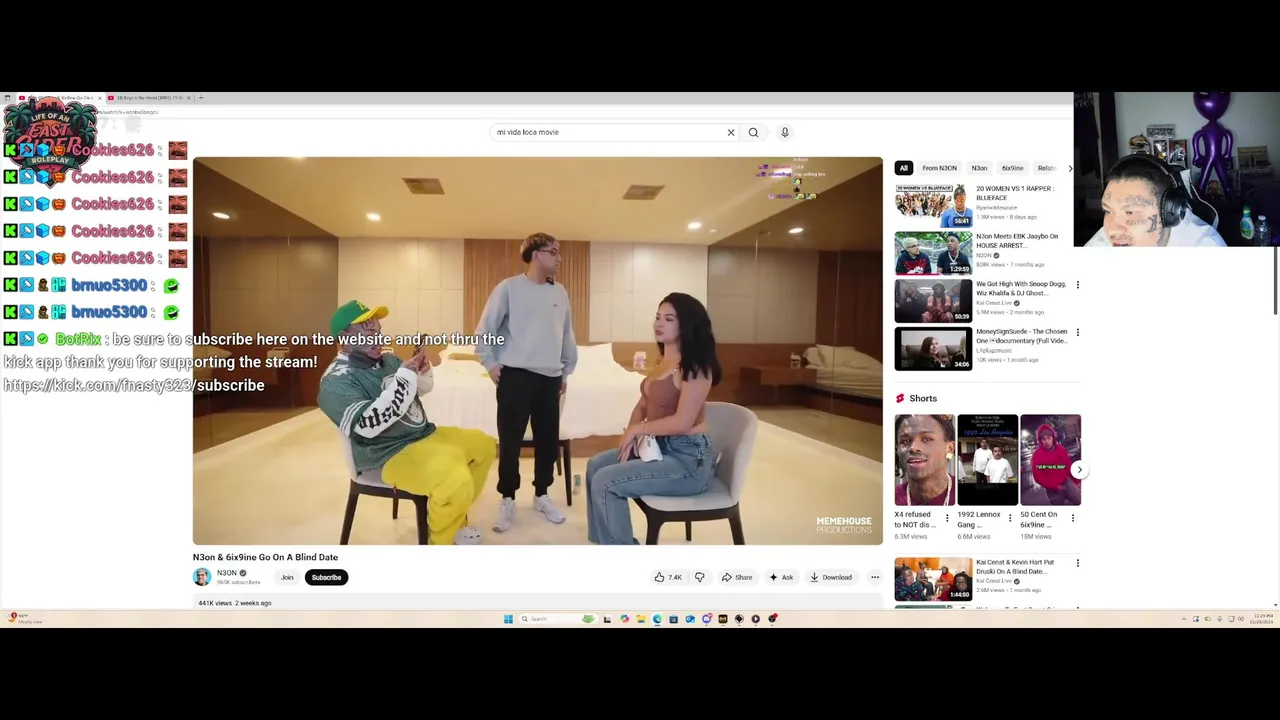Like the video with thumbs up
This screenshot has width=1280, height=720.
tap(668, 577)
